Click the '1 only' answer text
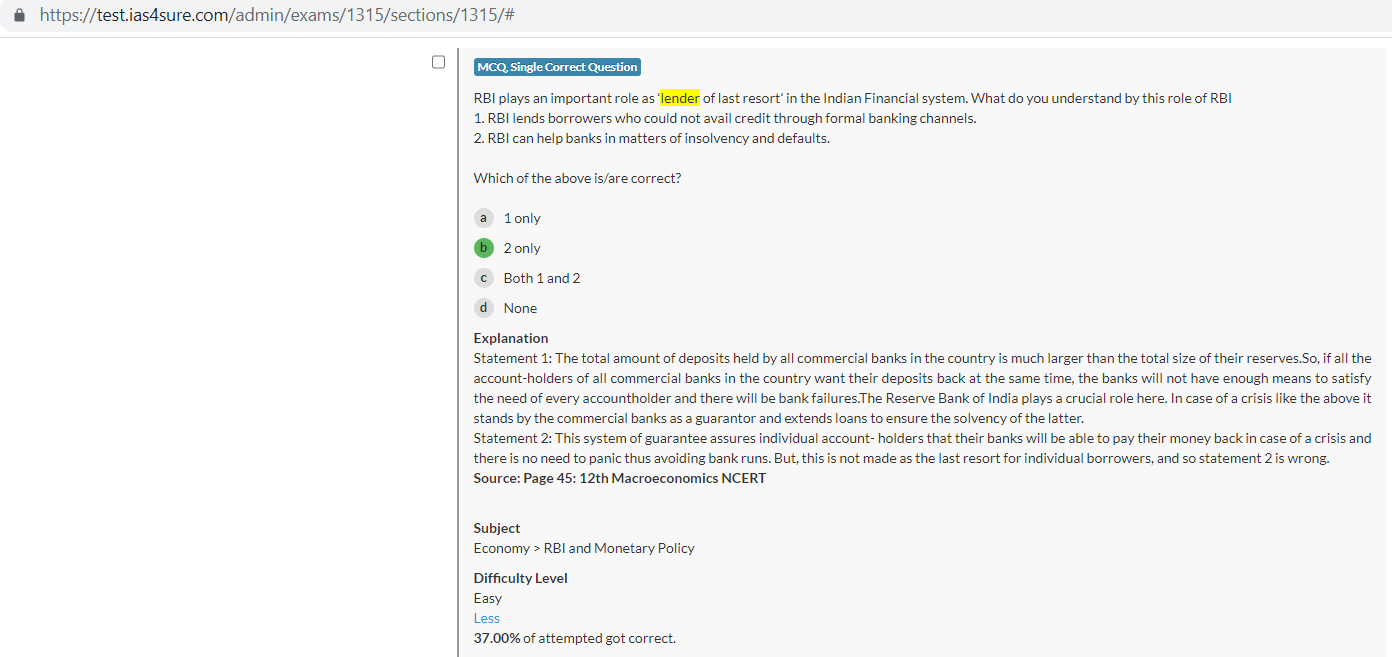Viewport: 1392px width, 657px height. click(x=522, y=218)
